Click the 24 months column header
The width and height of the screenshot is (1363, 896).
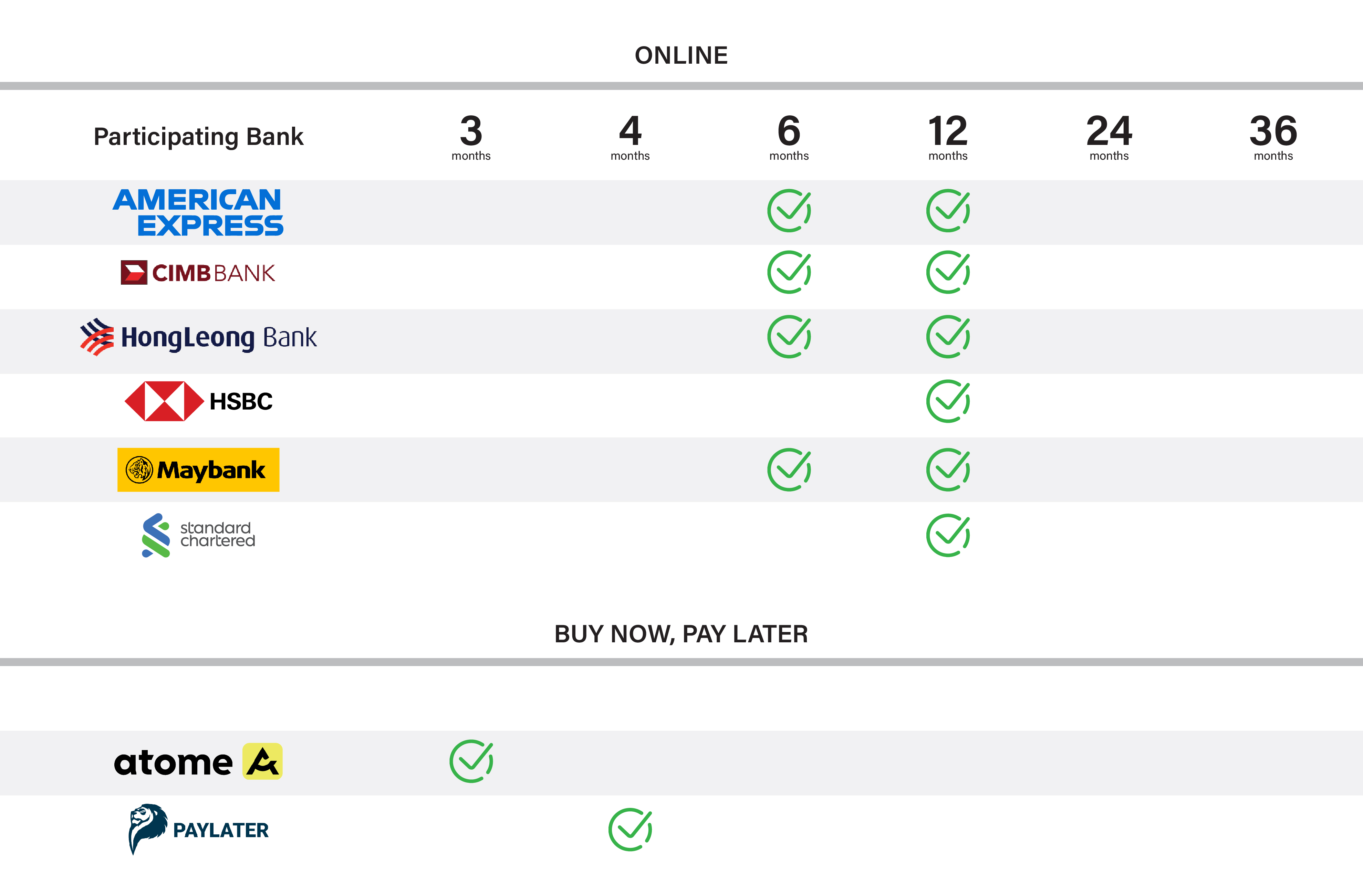pos(1109,137)
